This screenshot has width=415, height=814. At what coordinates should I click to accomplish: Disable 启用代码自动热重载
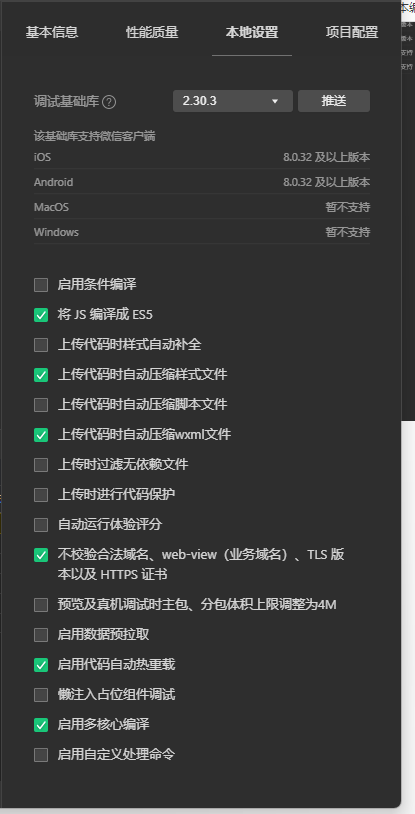[41, 665]
